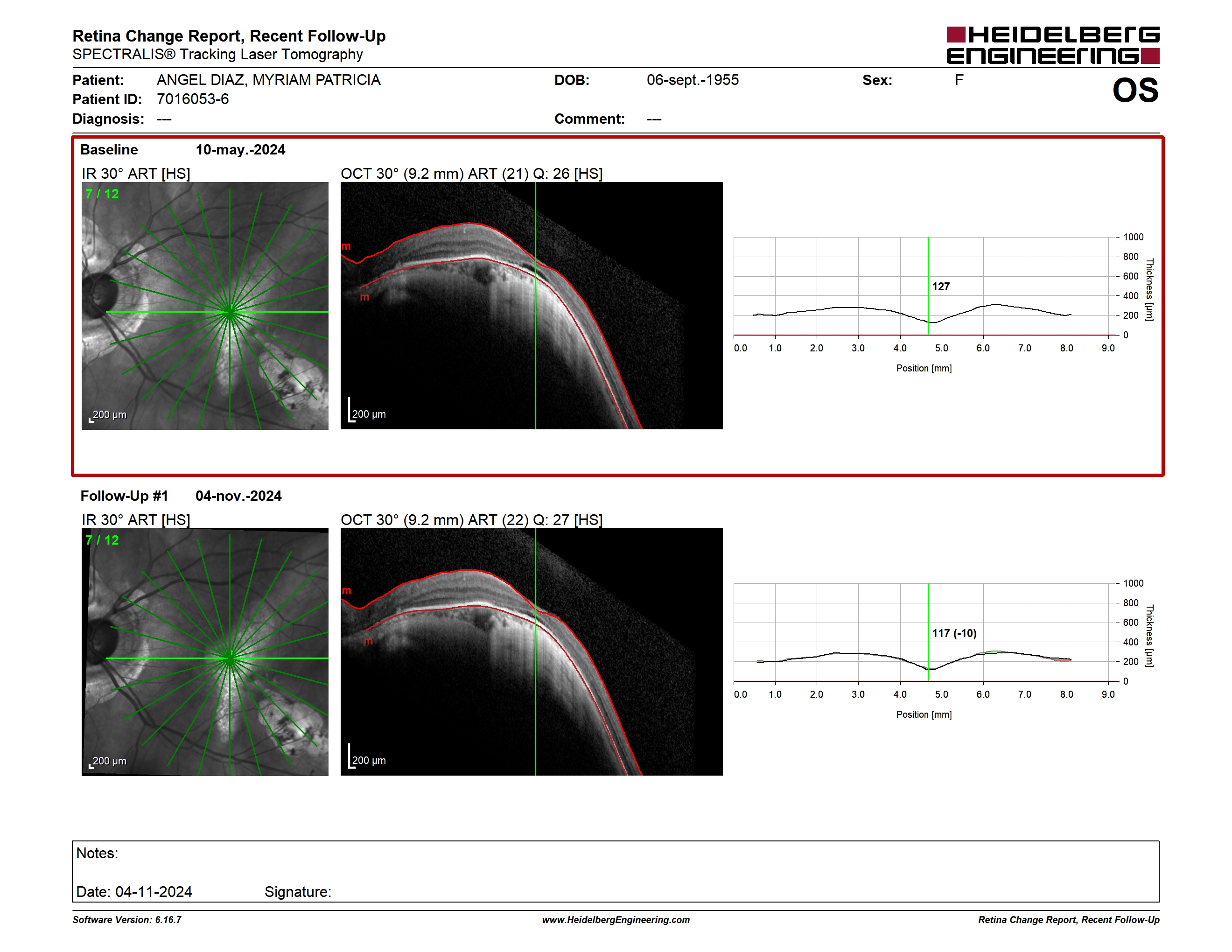
Task: Click the SPECTRALIS Tracking Laser Tomography subtitle
Action: [x=217, y=55]
